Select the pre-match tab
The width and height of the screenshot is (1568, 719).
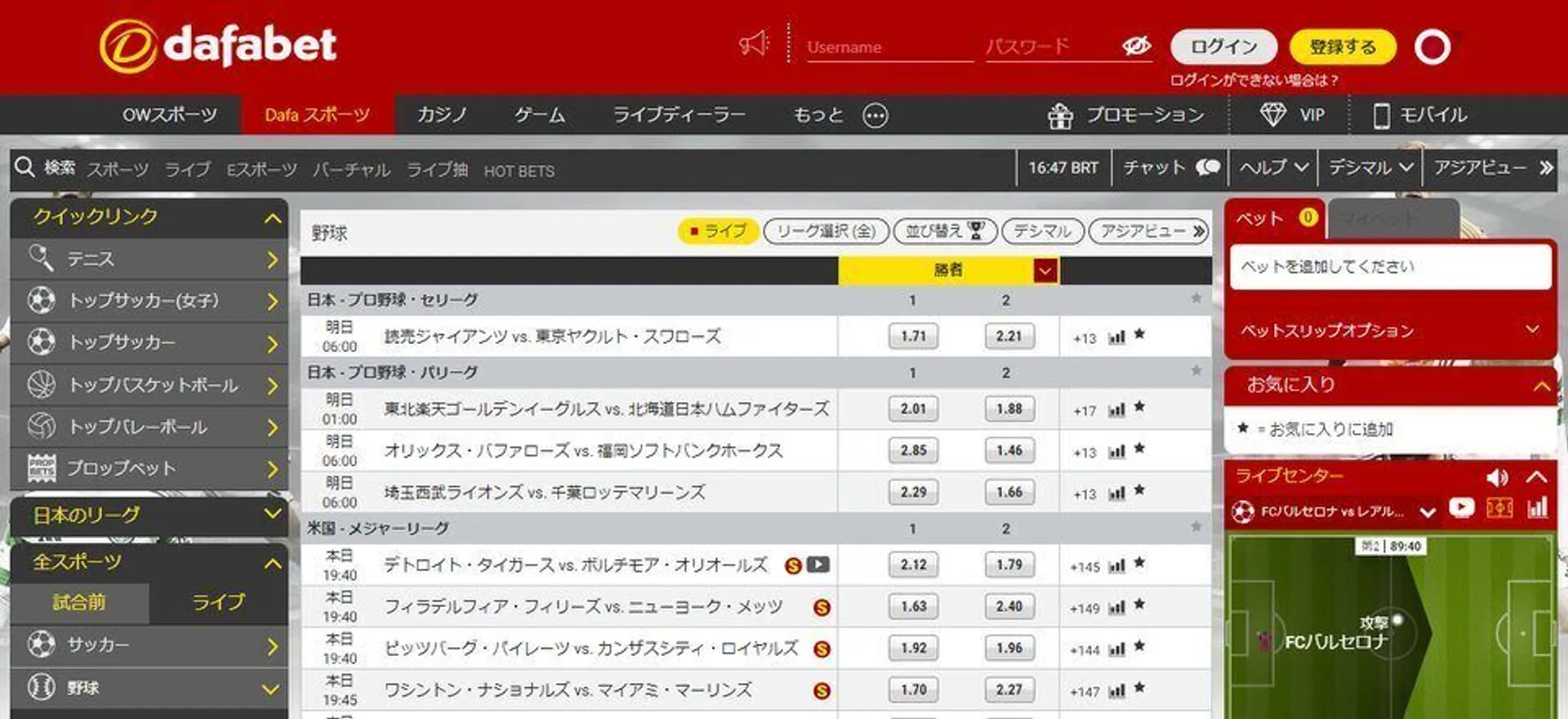coord(79,603)
